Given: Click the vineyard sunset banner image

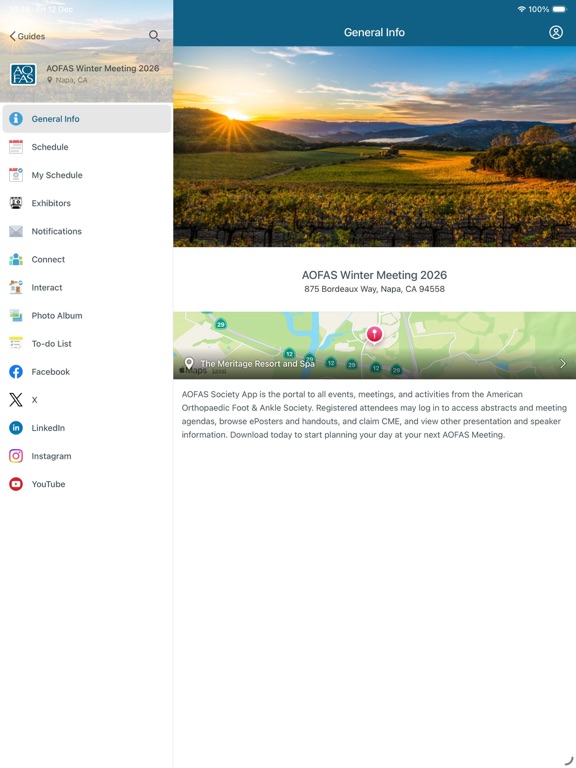Looking at the screenshot, I should [375, 146].
